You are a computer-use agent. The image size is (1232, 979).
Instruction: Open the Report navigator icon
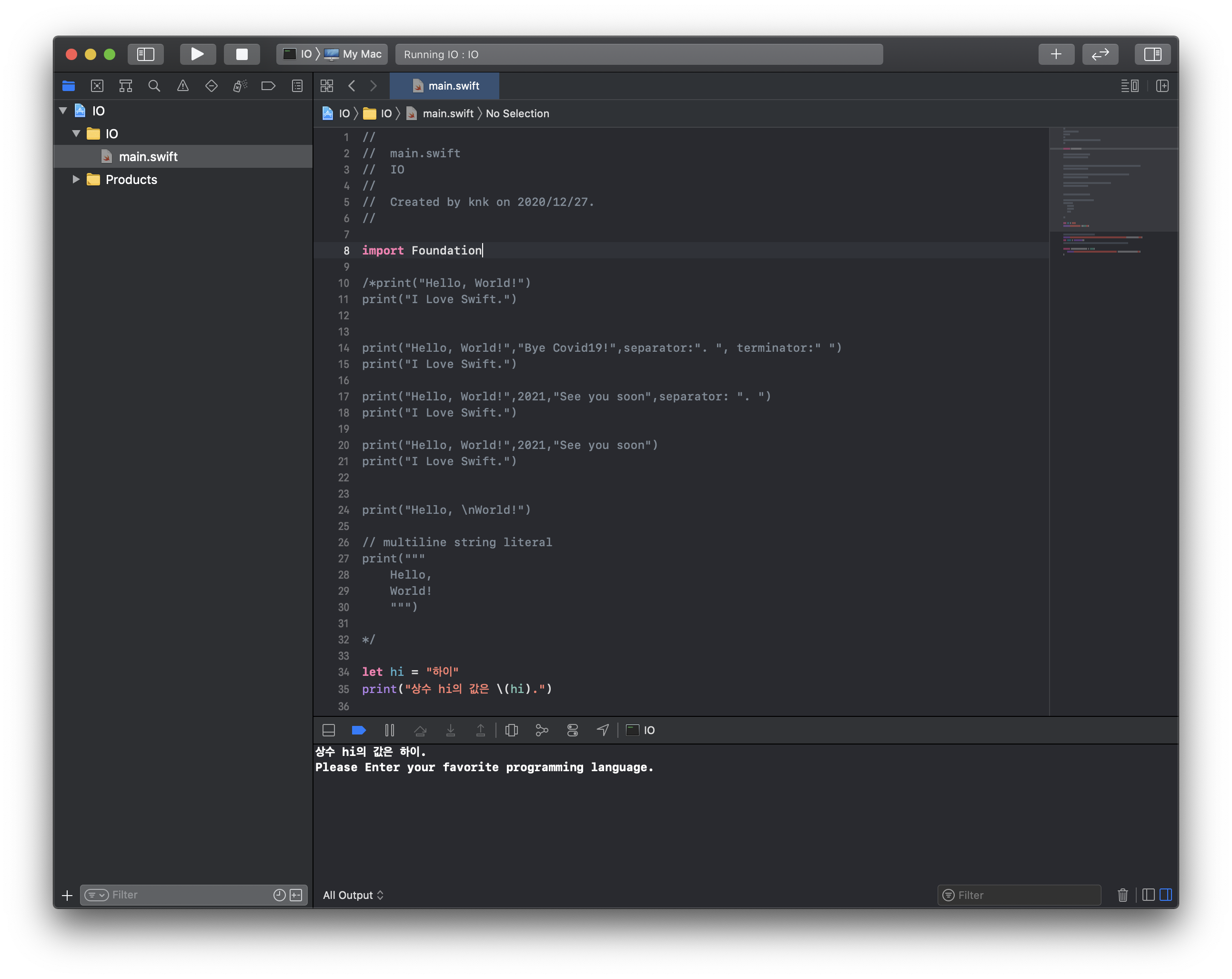click(x=297, y=86)
